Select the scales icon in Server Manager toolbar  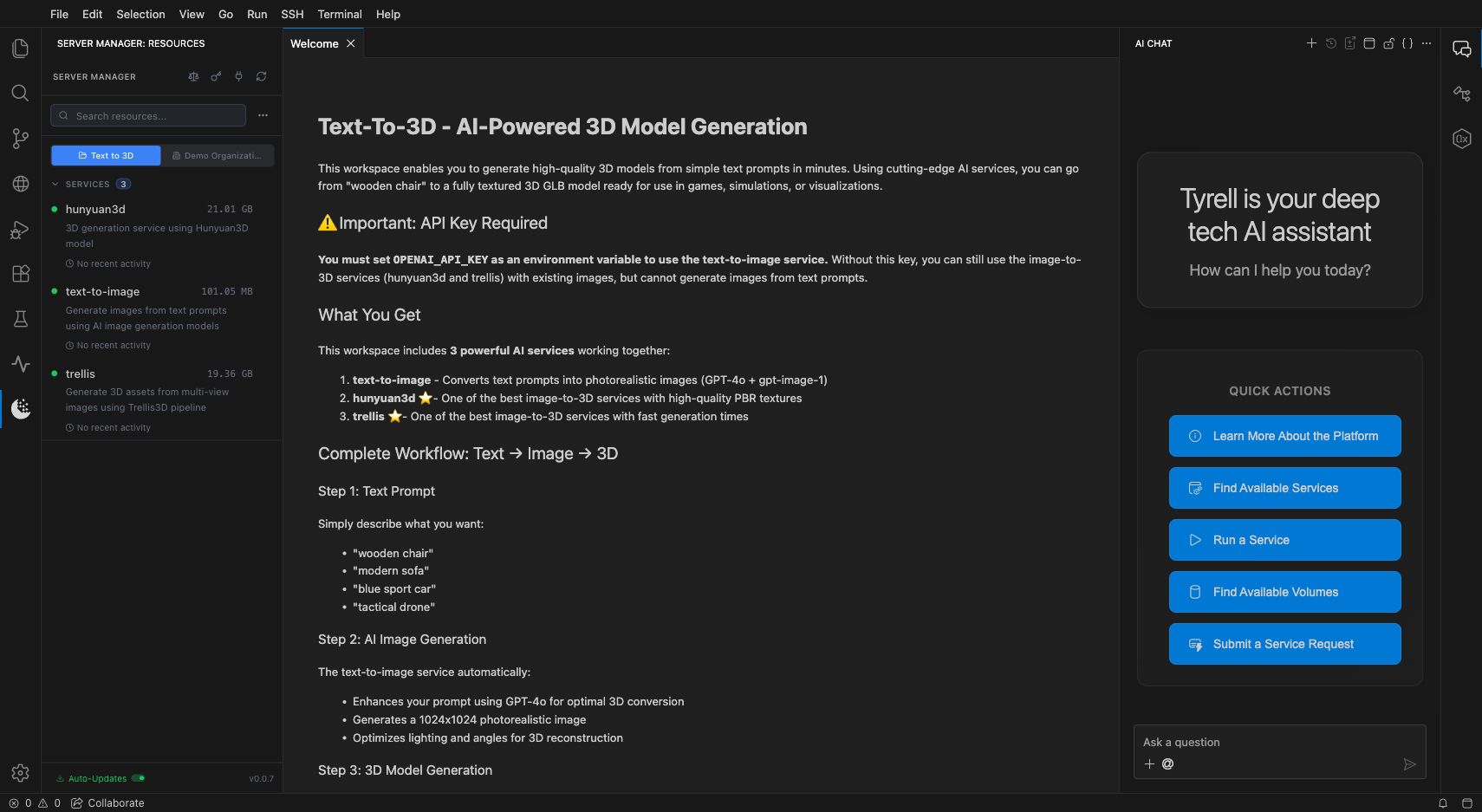click(x=193, y=76)
